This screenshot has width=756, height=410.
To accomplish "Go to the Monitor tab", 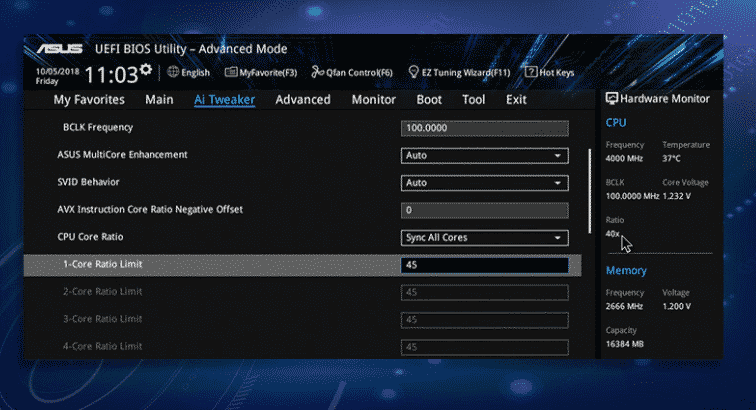I will (374, 99).
